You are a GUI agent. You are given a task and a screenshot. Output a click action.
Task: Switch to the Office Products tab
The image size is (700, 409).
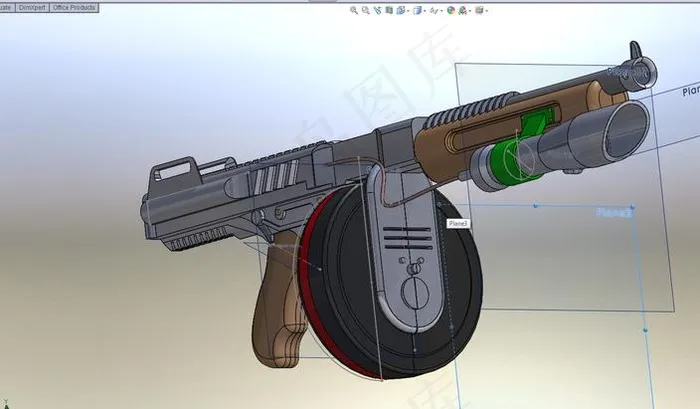tap(74, 8)
